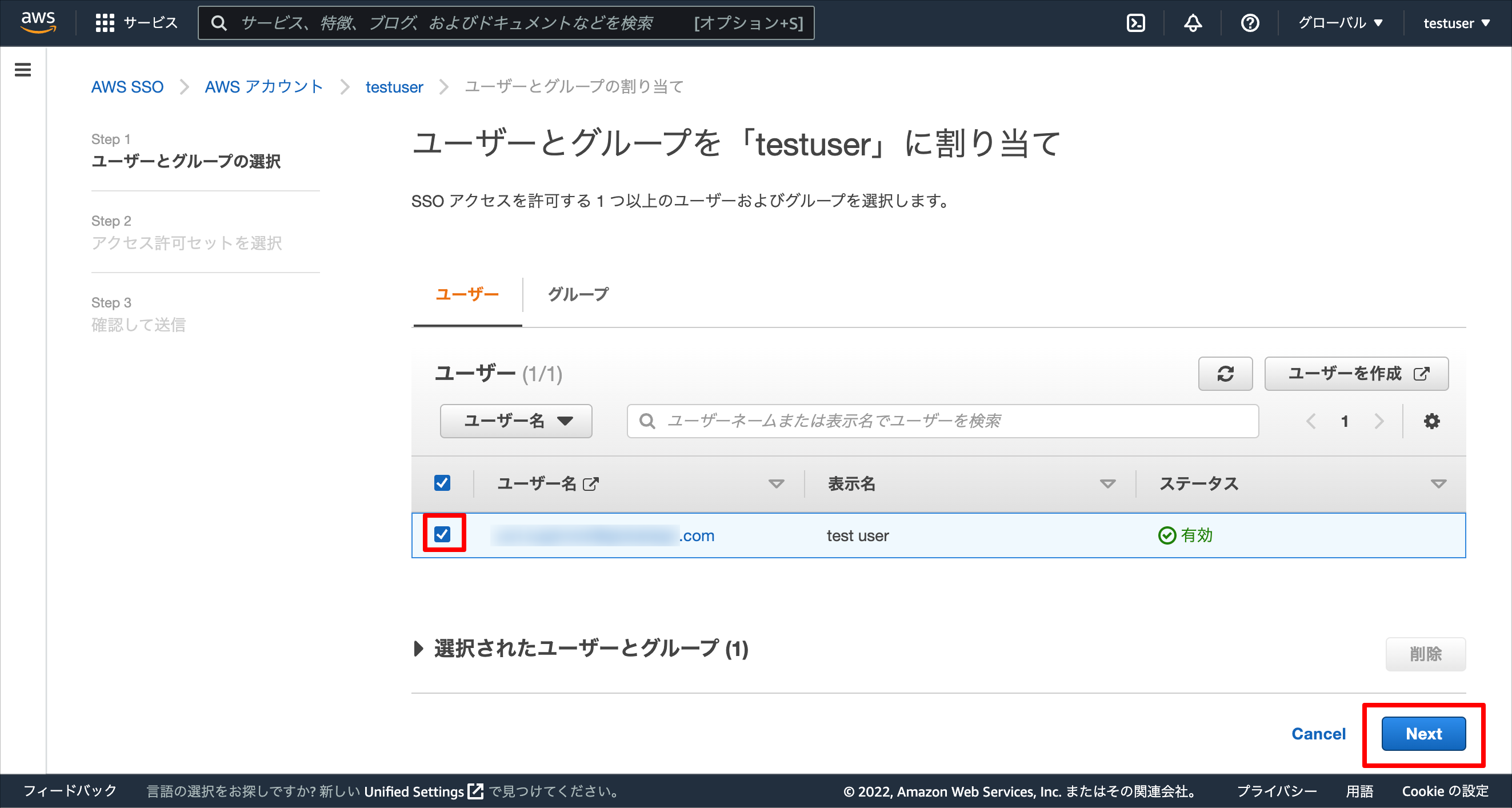Image resolution: width=1512 pixels, height=808 pixels.
Task: Click the .com username link
Action: (x=603, y=535)
